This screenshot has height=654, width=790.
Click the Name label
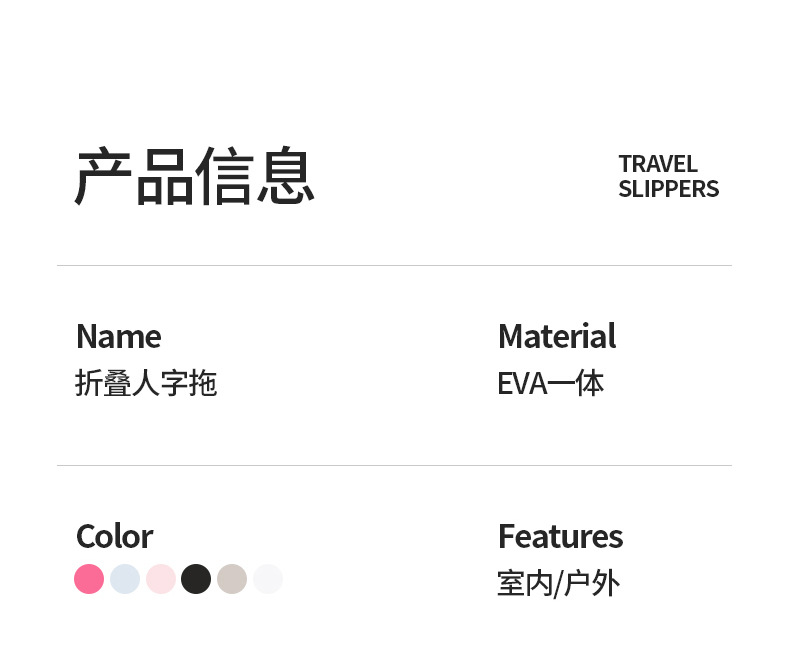tap(118, 336)
